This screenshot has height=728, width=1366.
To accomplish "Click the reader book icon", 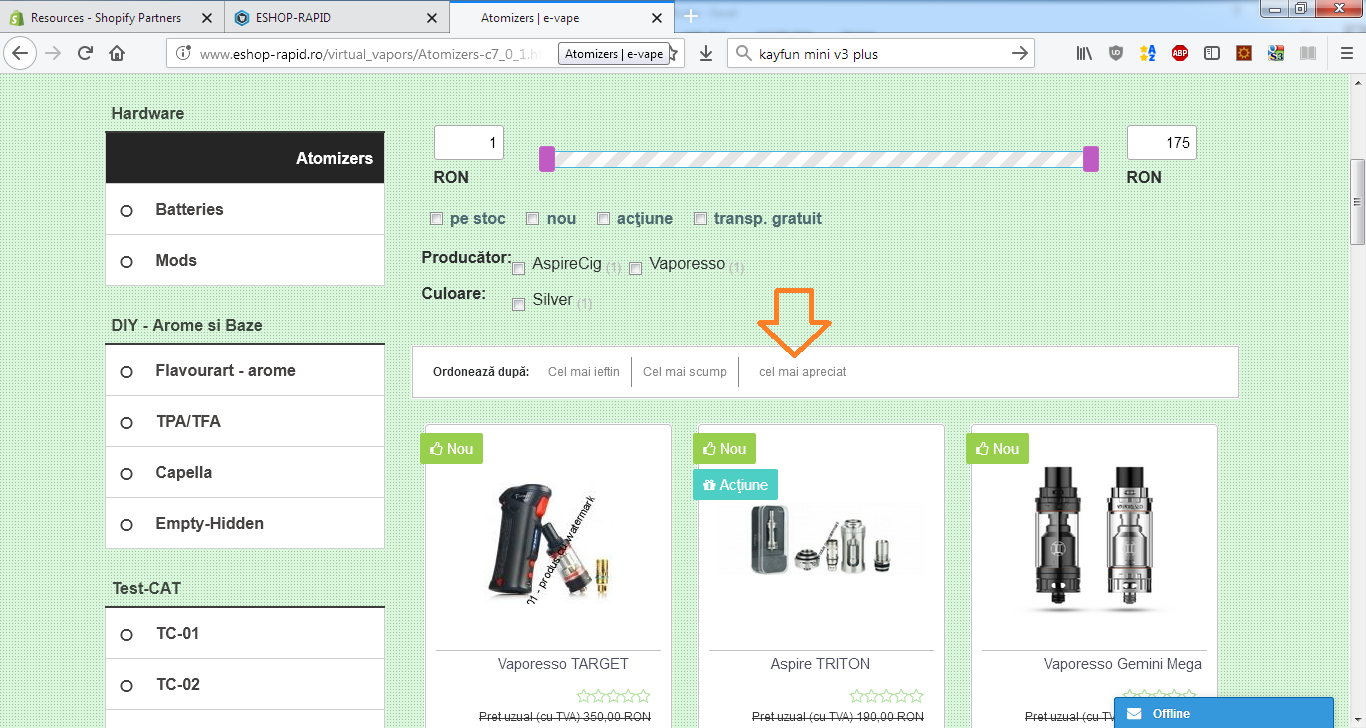I will coord(1308,54).
